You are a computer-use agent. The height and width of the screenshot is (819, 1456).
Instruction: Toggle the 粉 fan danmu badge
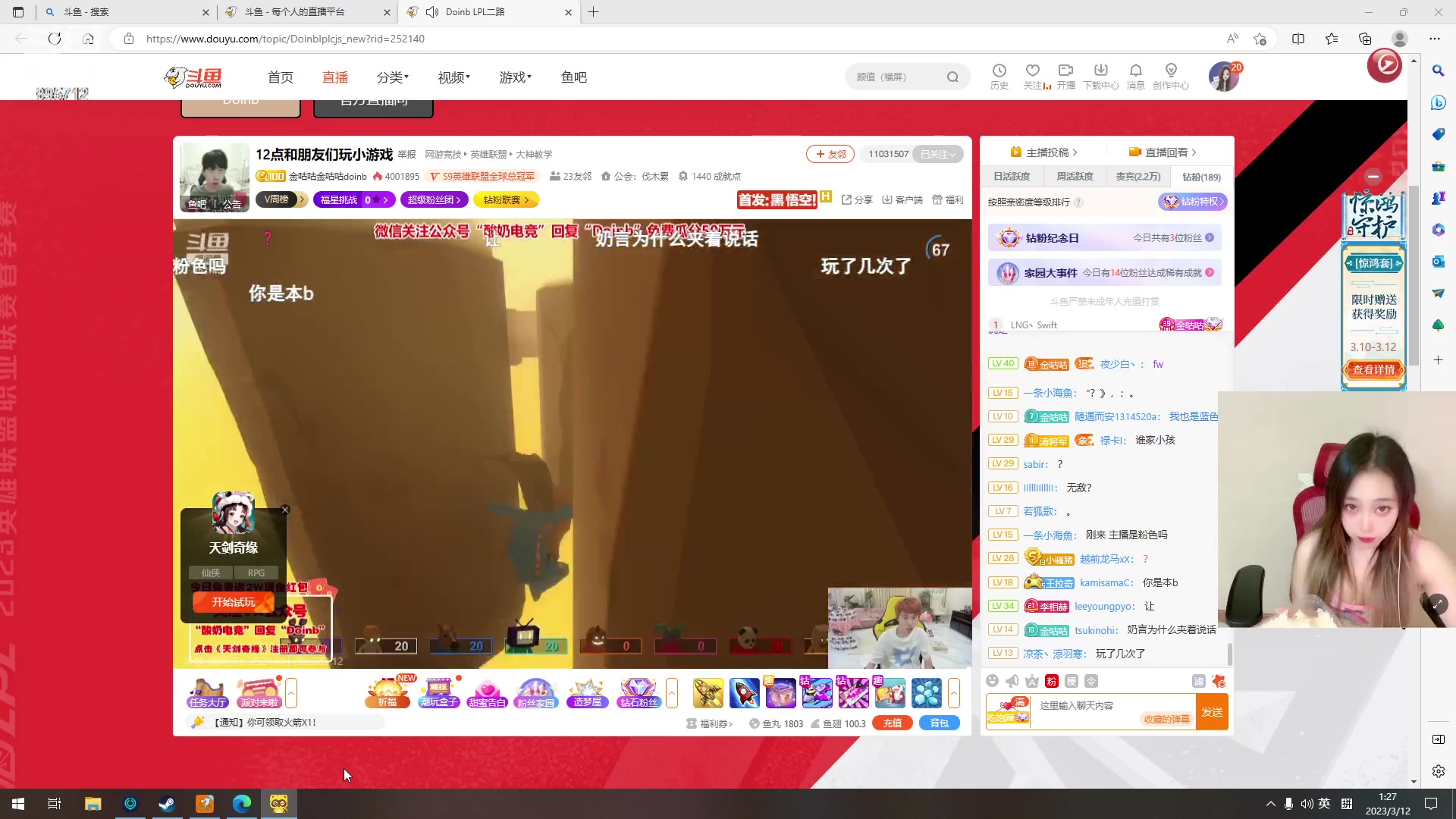pos(1051,681)
